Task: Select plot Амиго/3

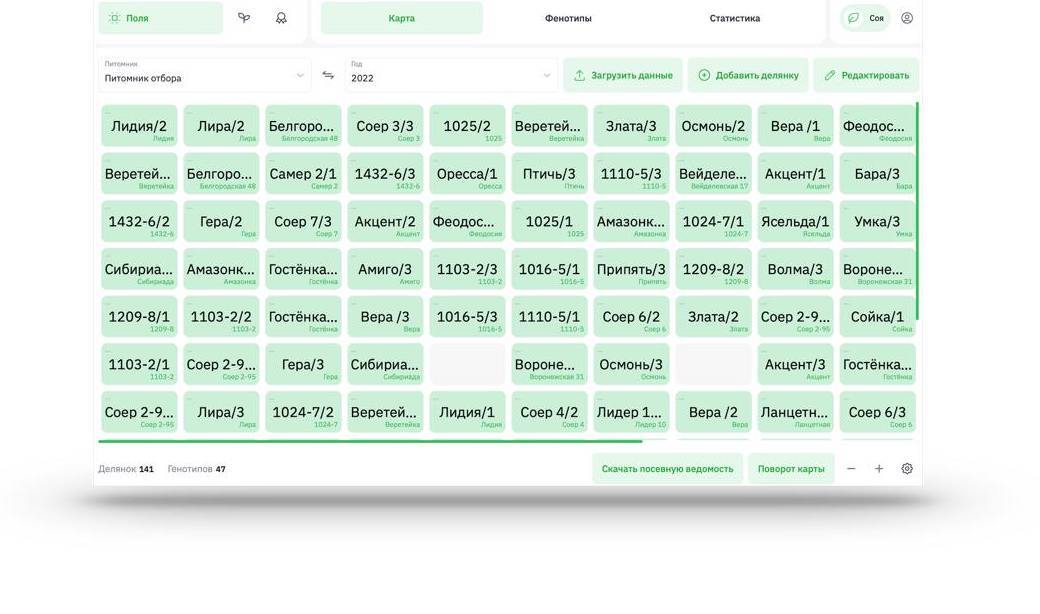Action: [385, 269]
